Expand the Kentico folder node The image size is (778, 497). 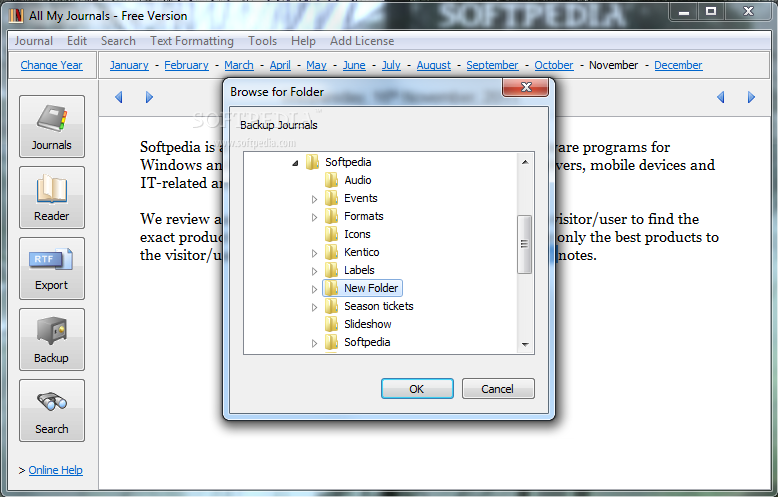point(314,253)
